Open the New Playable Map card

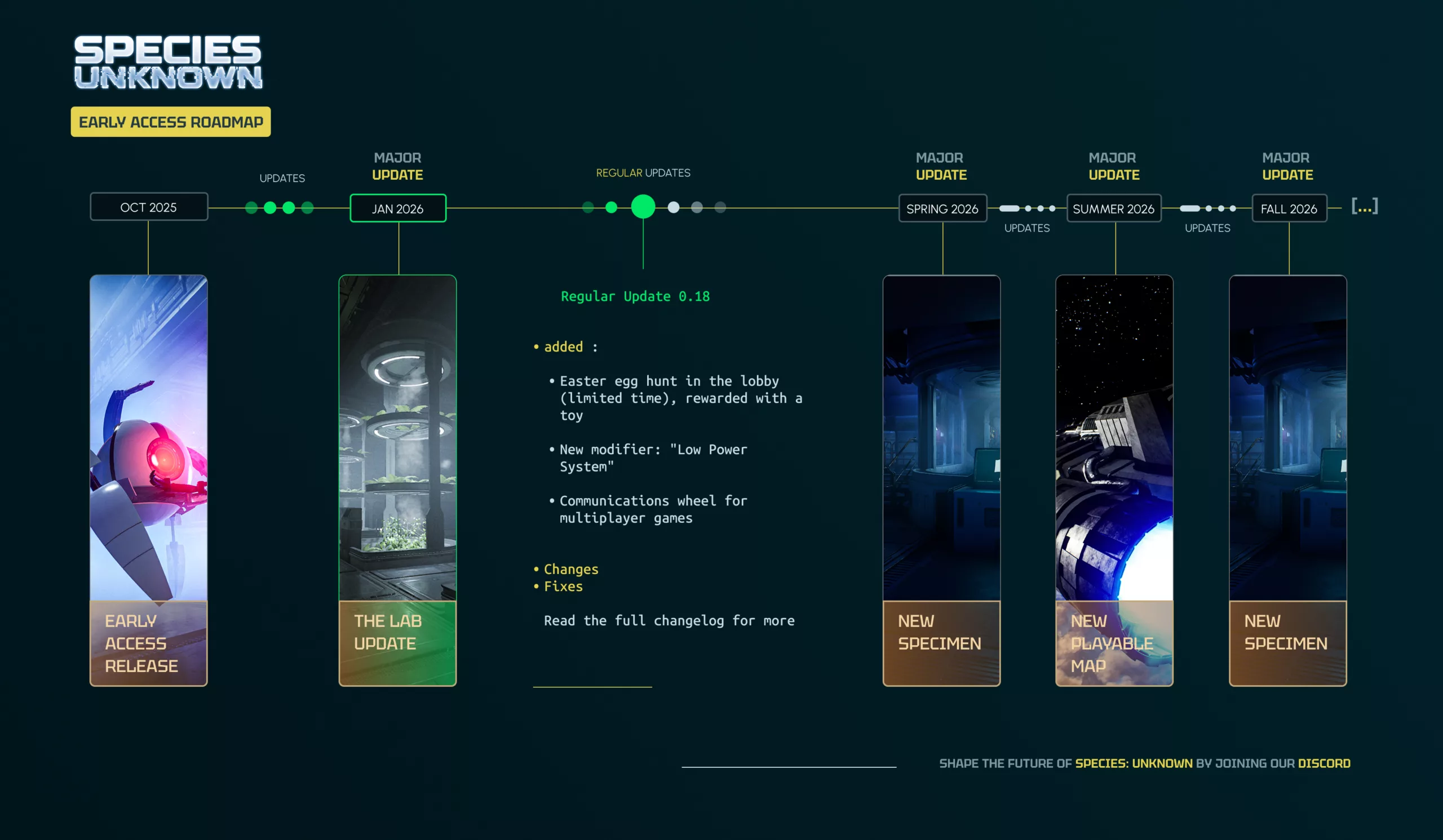click(1114, 481)
